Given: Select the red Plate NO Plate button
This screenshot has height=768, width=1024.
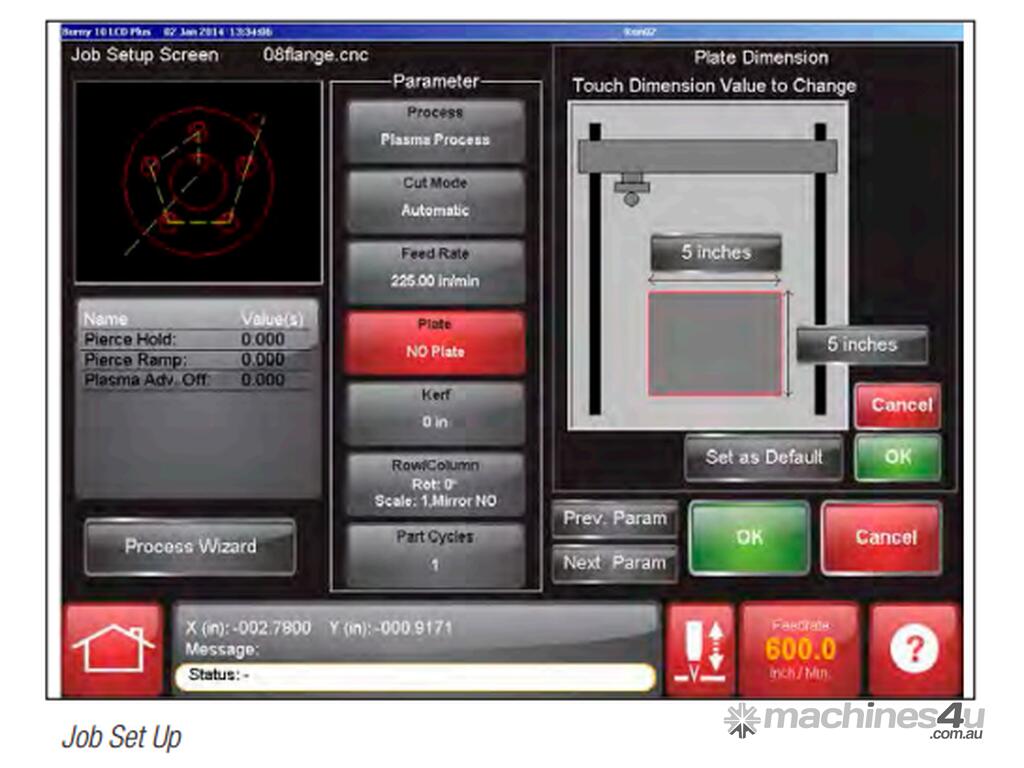Looking at the screenshot, I should tap(435, 340).
